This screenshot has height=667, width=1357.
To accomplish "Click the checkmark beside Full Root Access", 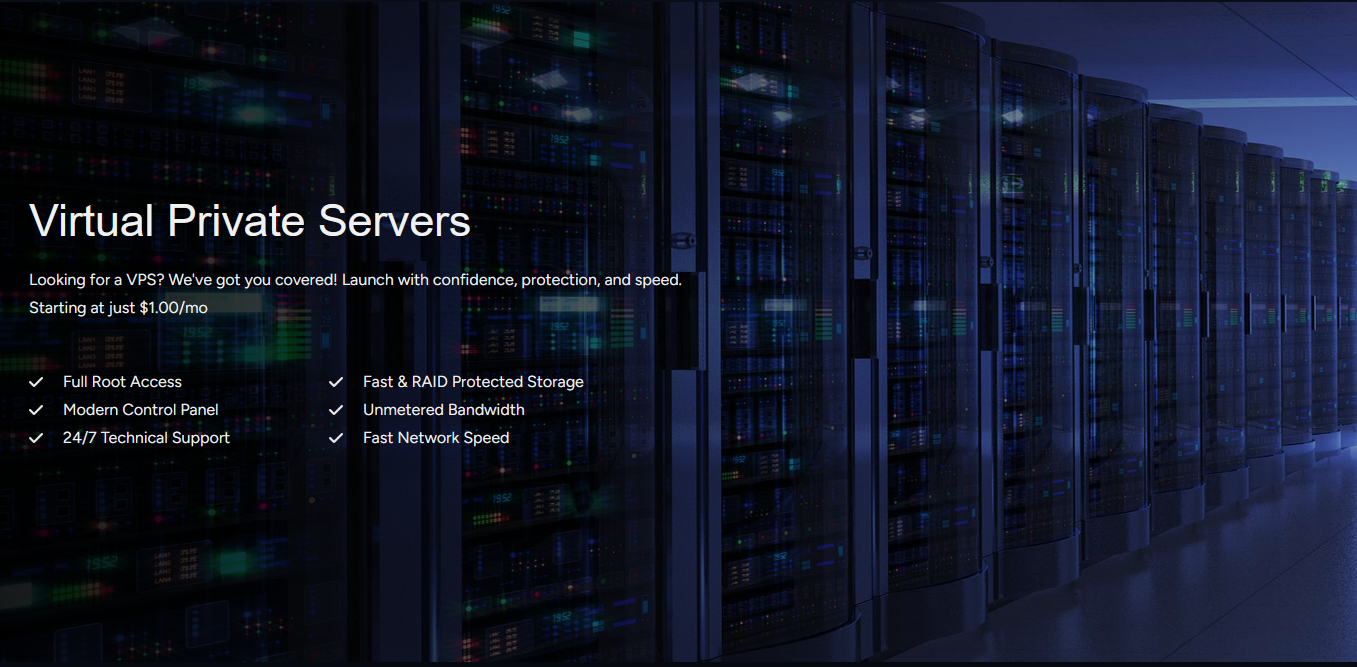I will 36,382.
